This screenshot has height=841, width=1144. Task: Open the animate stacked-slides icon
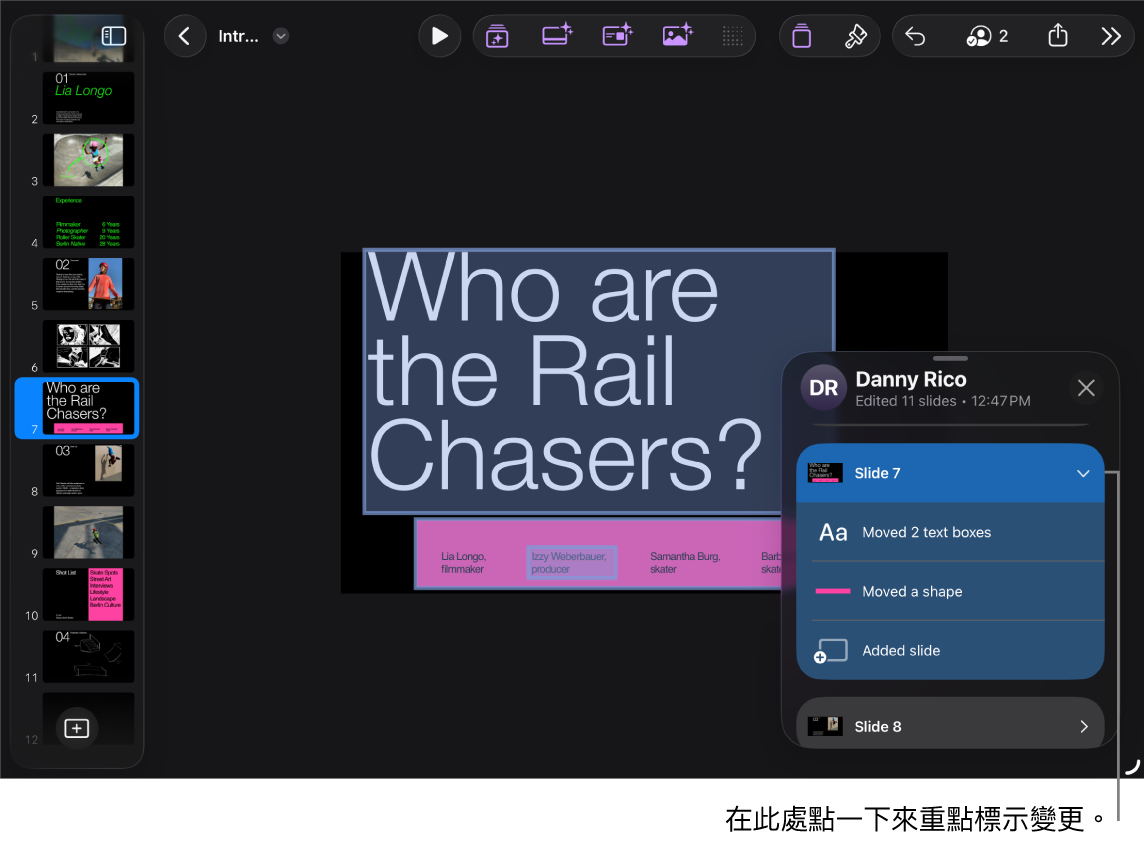pos(800,36)
